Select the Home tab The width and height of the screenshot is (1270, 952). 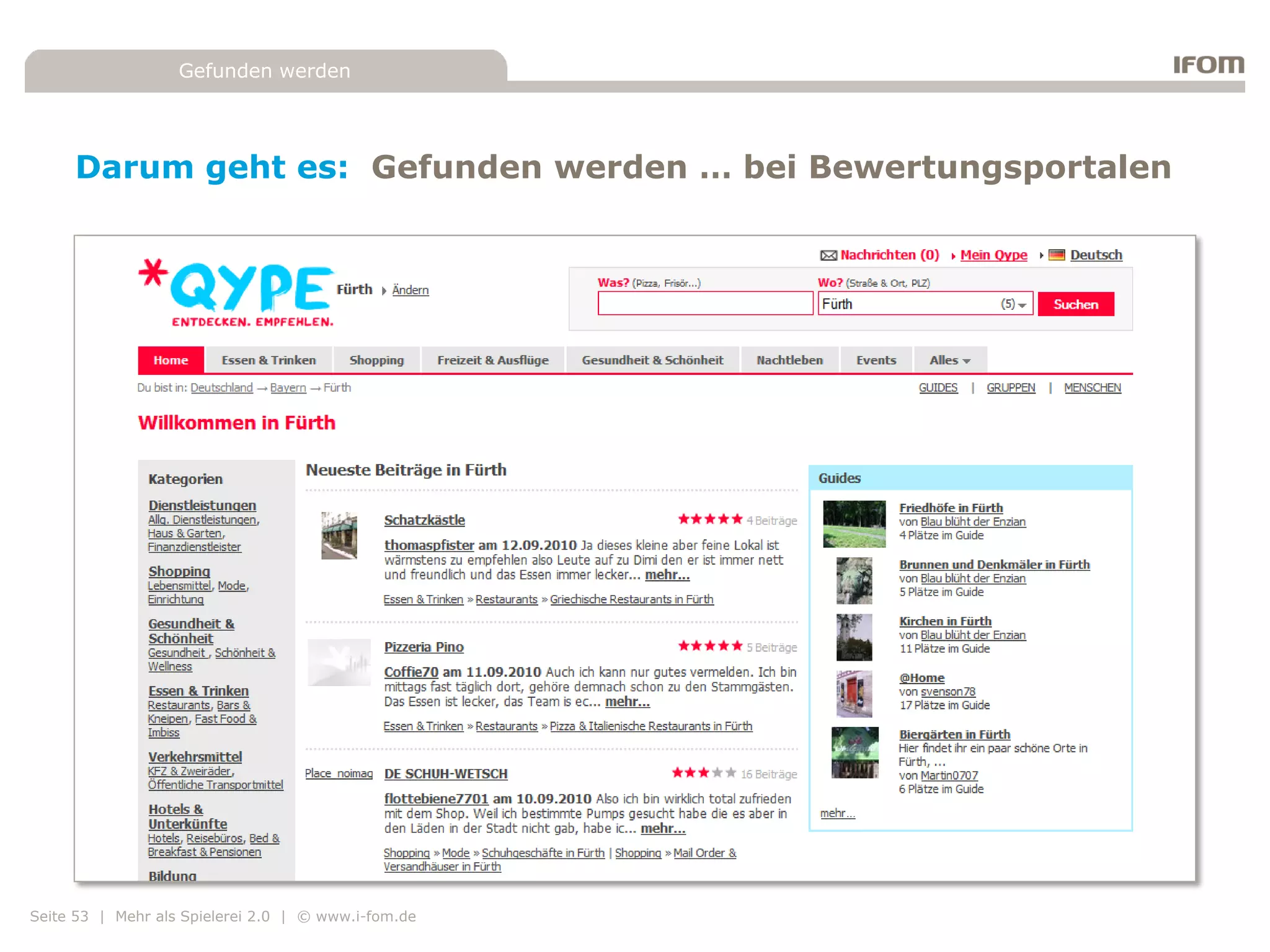pos(171,360)
